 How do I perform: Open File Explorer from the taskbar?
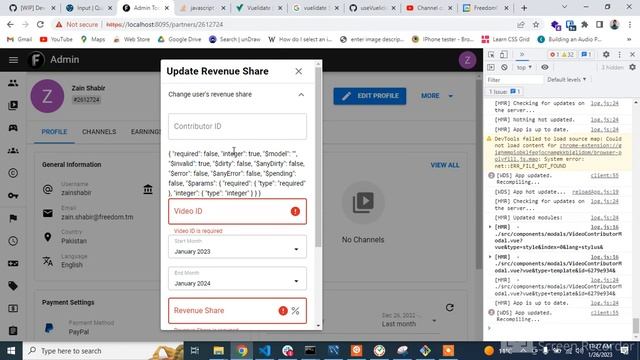[x=219, y=351]
